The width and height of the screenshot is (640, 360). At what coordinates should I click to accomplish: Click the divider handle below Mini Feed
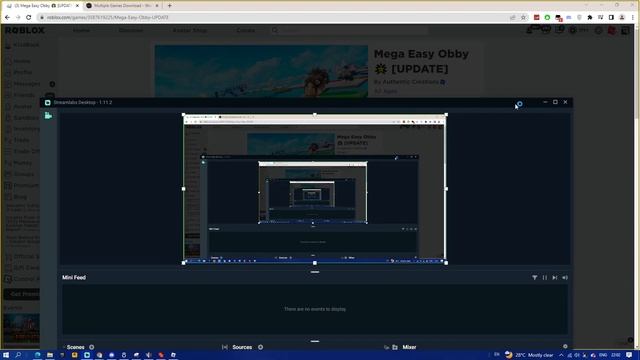click(x=315, y=341)
